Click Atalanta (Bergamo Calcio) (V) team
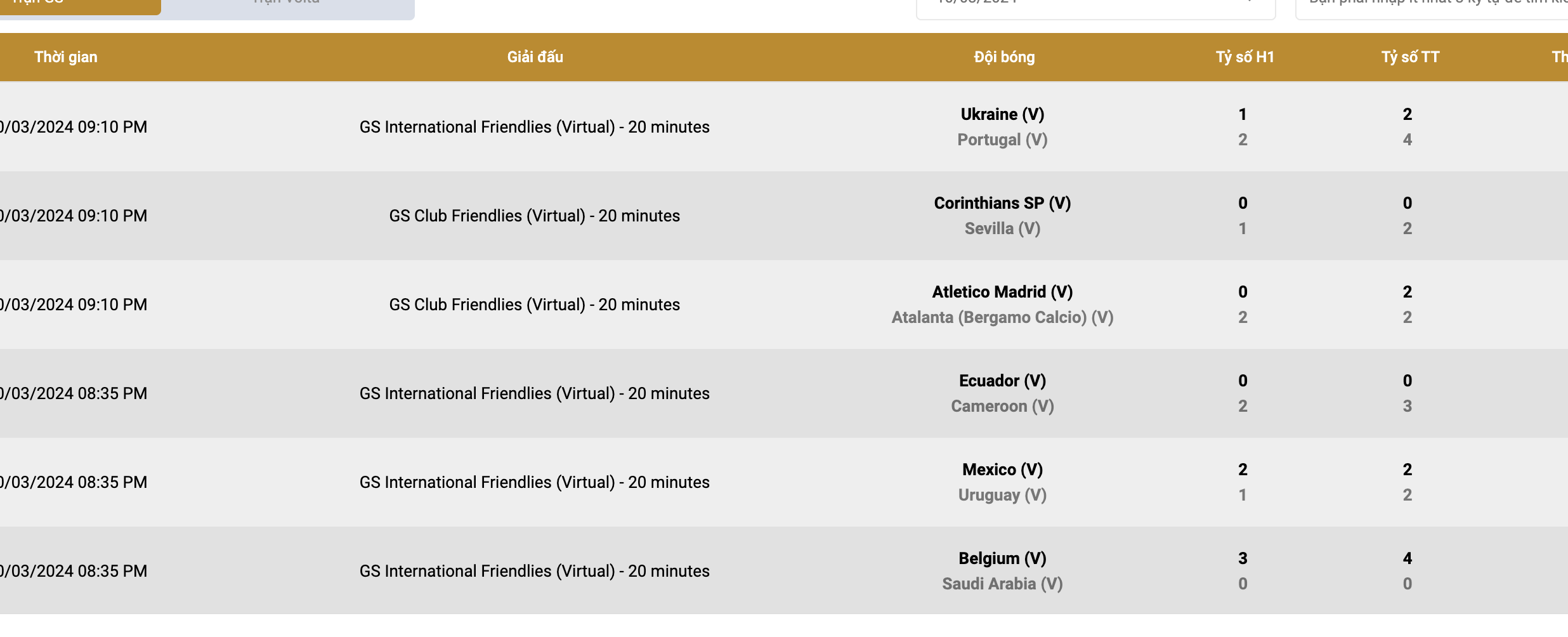The image size is (1568, 637). [x=1002, y=317]
